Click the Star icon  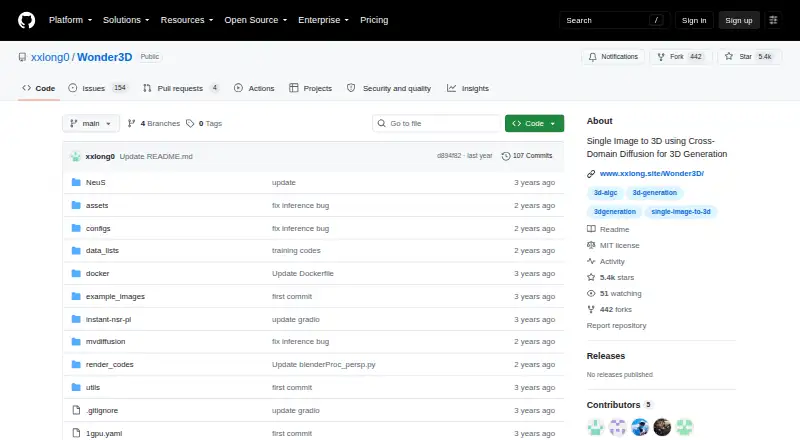click(x=729, y=57)
